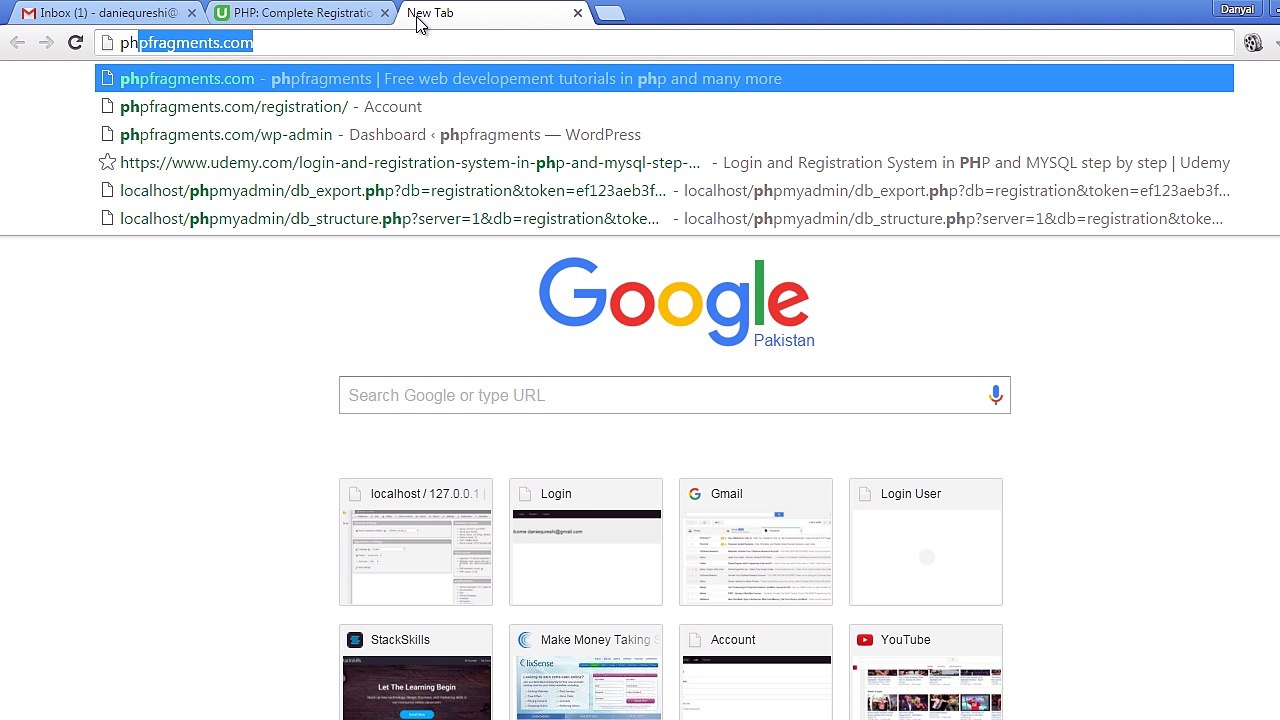Click the page icon of the wp-admin suggestion
The image size is (1280, 720).
coord(107,134)
